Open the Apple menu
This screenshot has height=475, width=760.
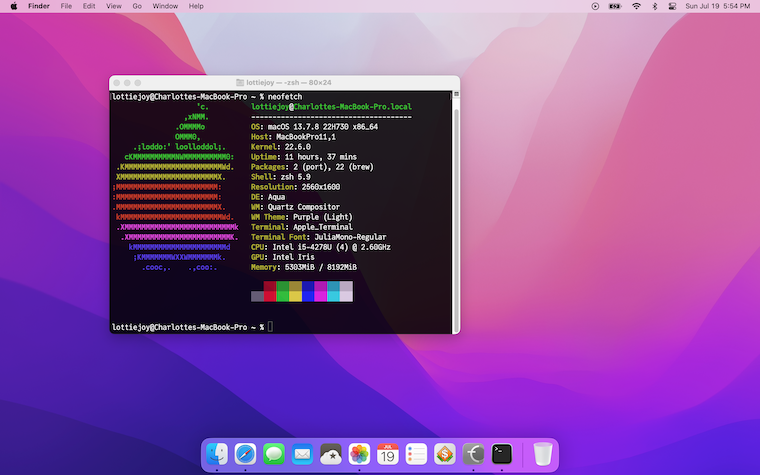click(x=14, y=6)
